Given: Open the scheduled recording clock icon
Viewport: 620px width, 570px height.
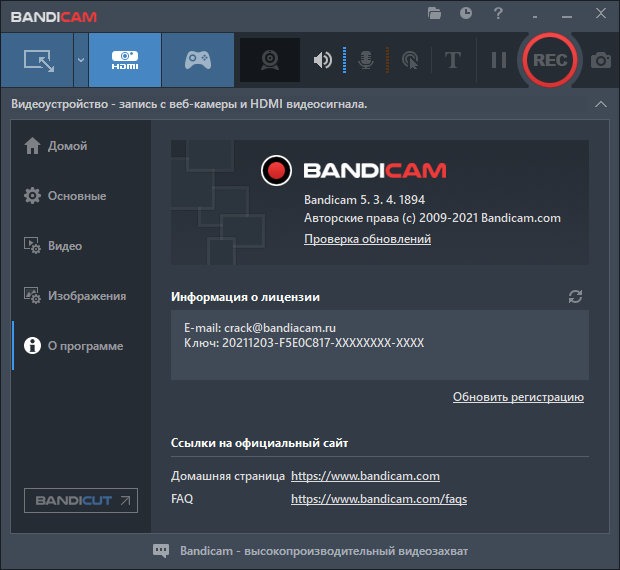Looking at the screenshot, I should tap(465, 14).
